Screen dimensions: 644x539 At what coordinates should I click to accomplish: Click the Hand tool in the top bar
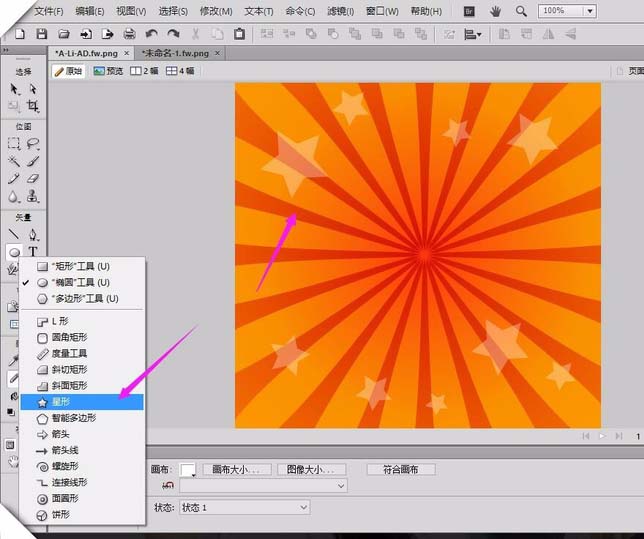coord(496,11)
